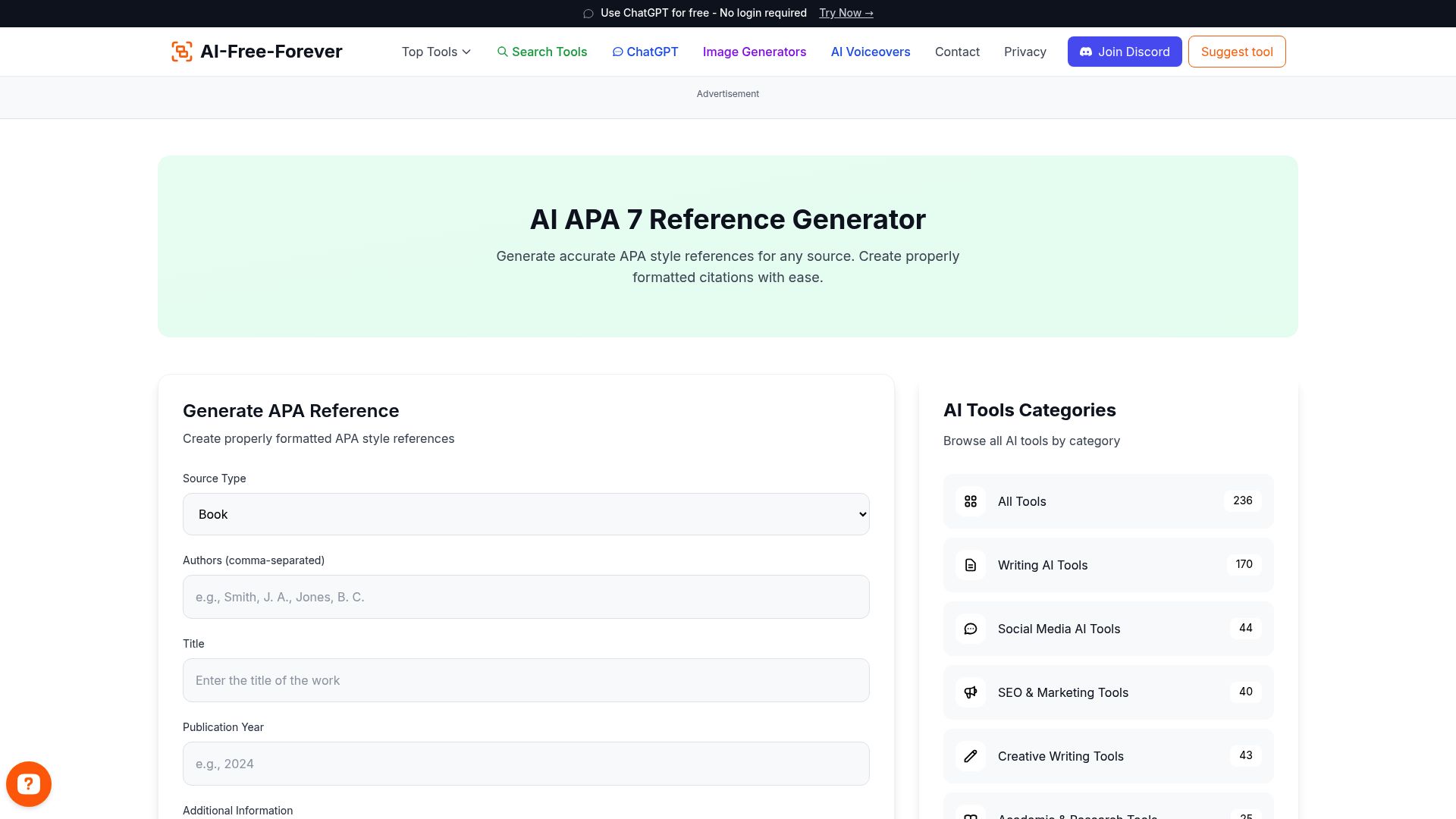The image size is (1456, 819).
Task: Open the Source Type dropdown showing Book
Action: pos(526,514)
